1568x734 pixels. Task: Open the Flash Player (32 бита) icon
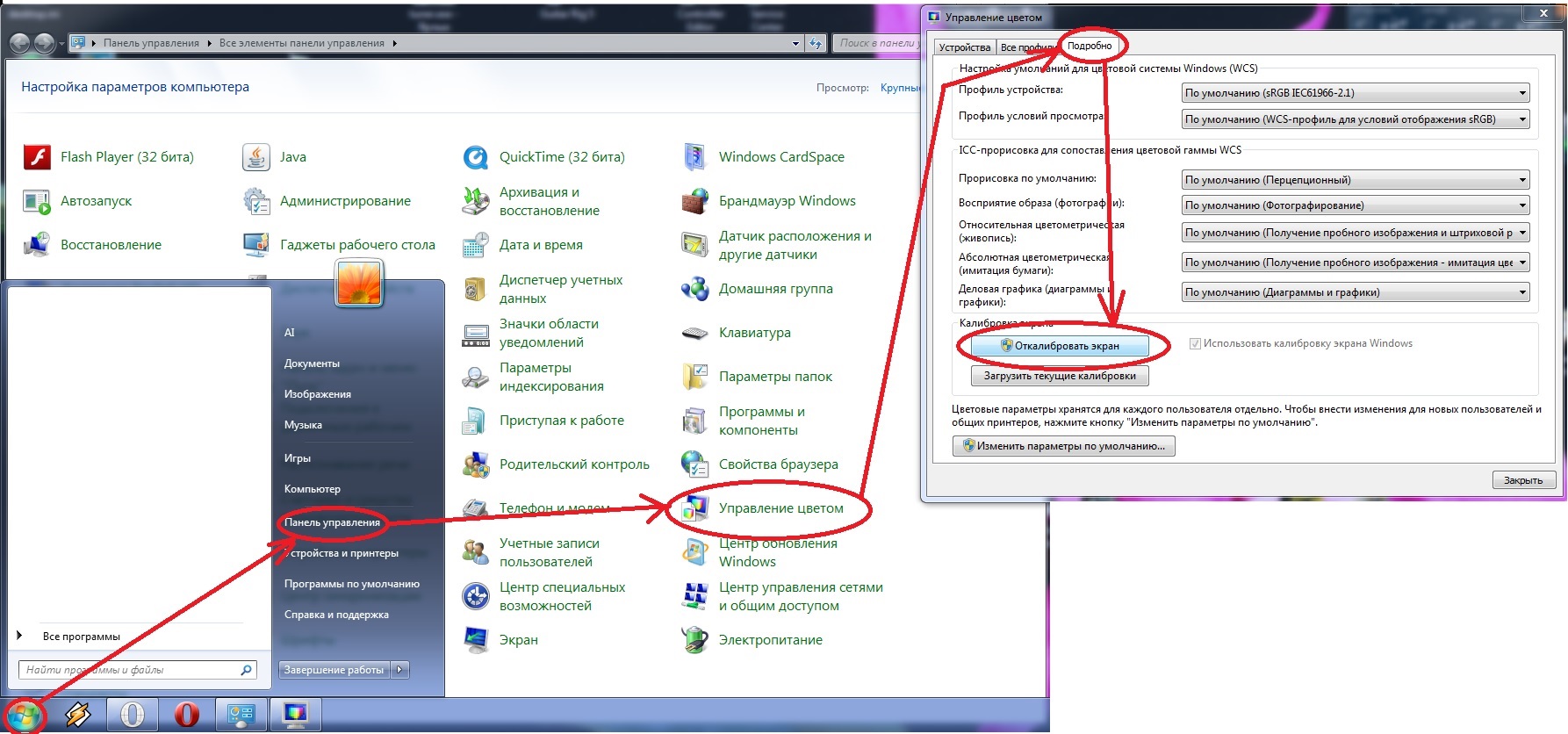[37, 157]
